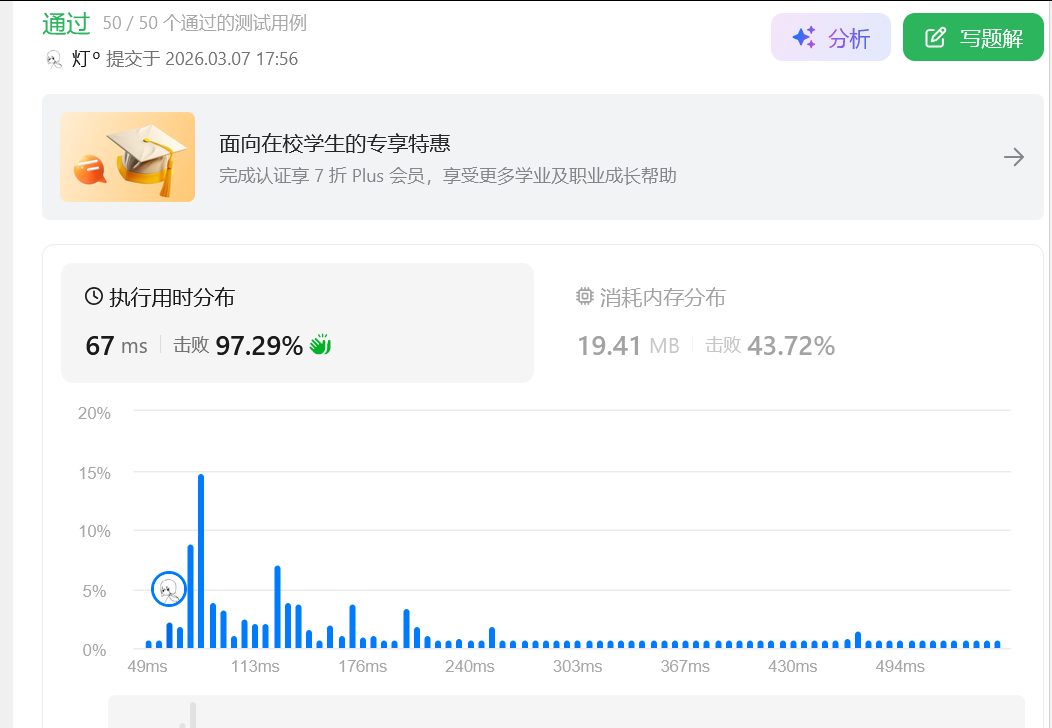Open the graduation cap banner image
This screenshot has height=728, width=1052.
(127, 157)
